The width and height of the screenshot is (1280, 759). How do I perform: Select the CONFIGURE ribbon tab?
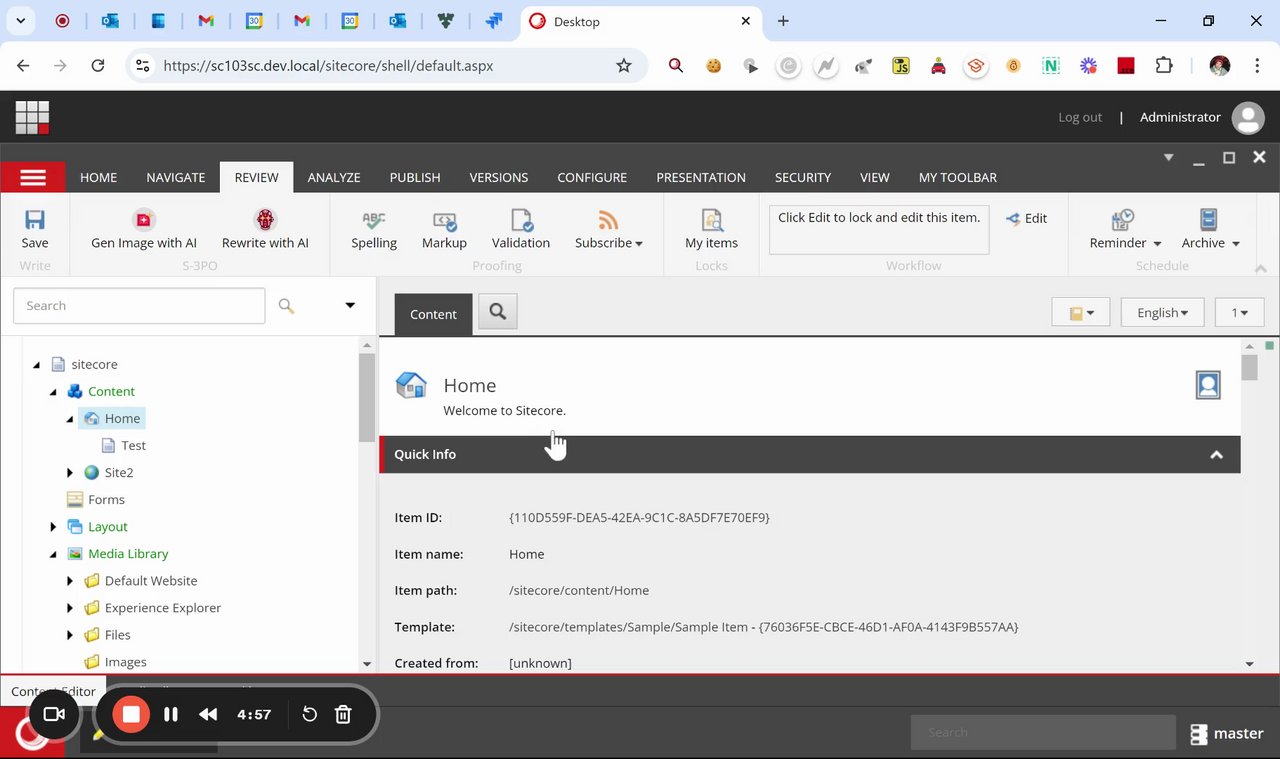592,177
